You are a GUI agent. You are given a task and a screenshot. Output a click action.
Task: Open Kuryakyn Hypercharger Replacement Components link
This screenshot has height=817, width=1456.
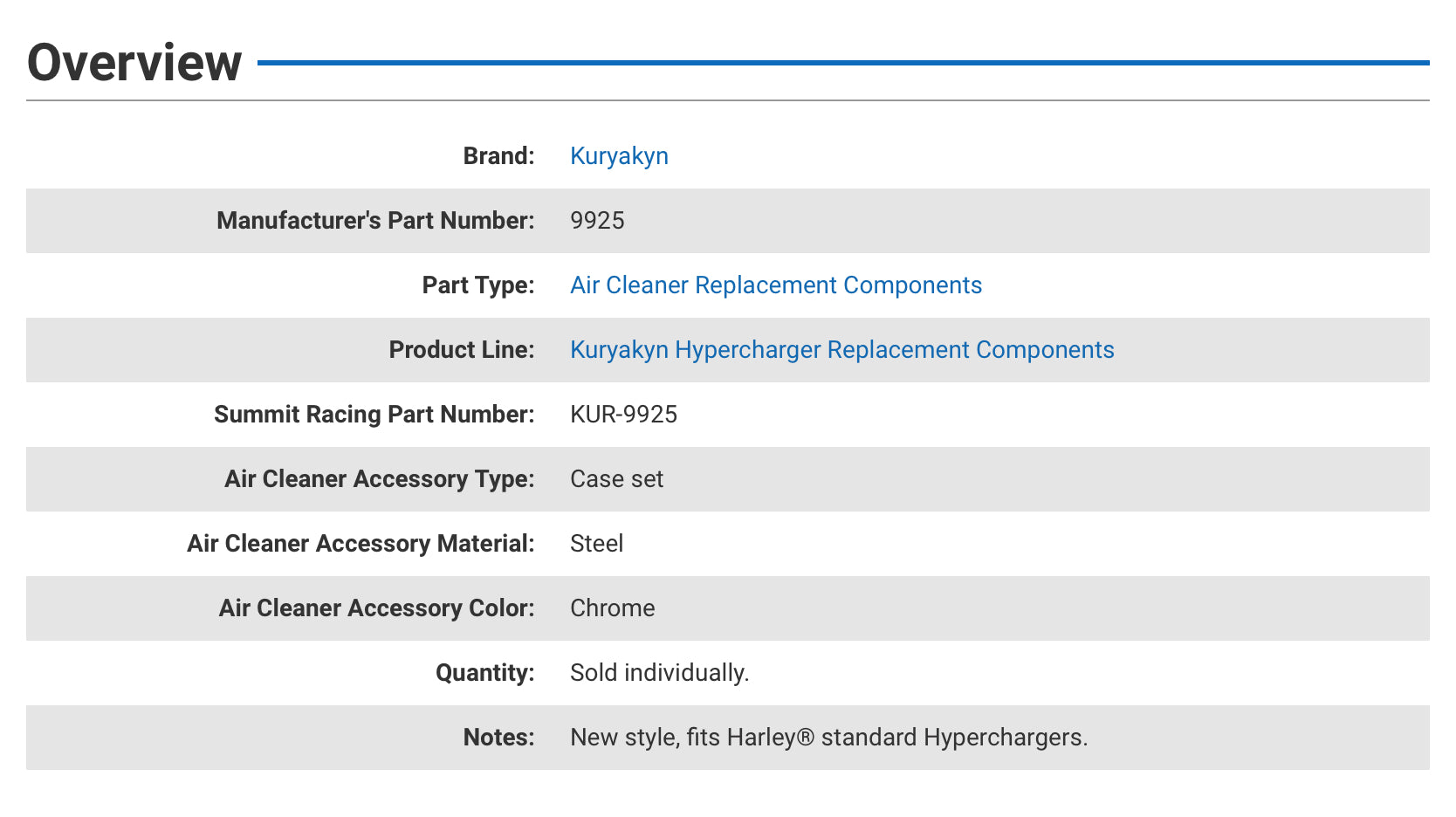[x=841, y=350]
